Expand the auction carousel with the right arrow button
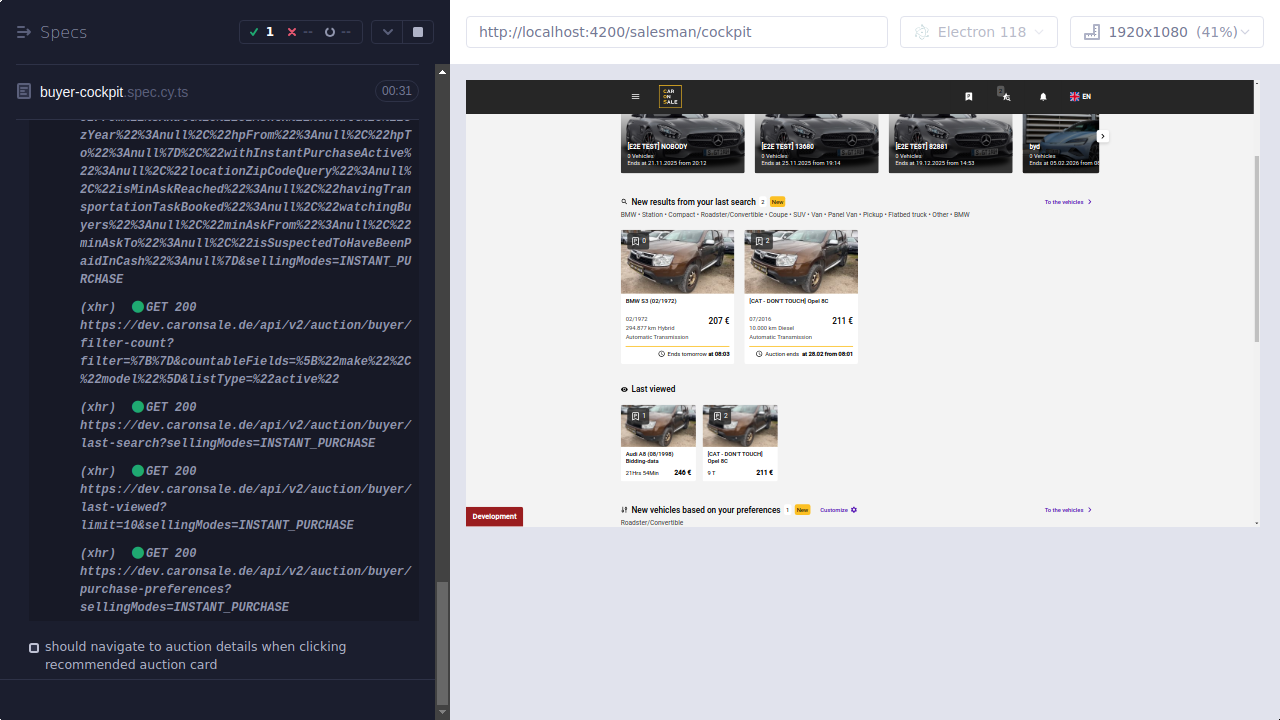The height and width of the screenshot is (720, 1280). coord(1103,136)
